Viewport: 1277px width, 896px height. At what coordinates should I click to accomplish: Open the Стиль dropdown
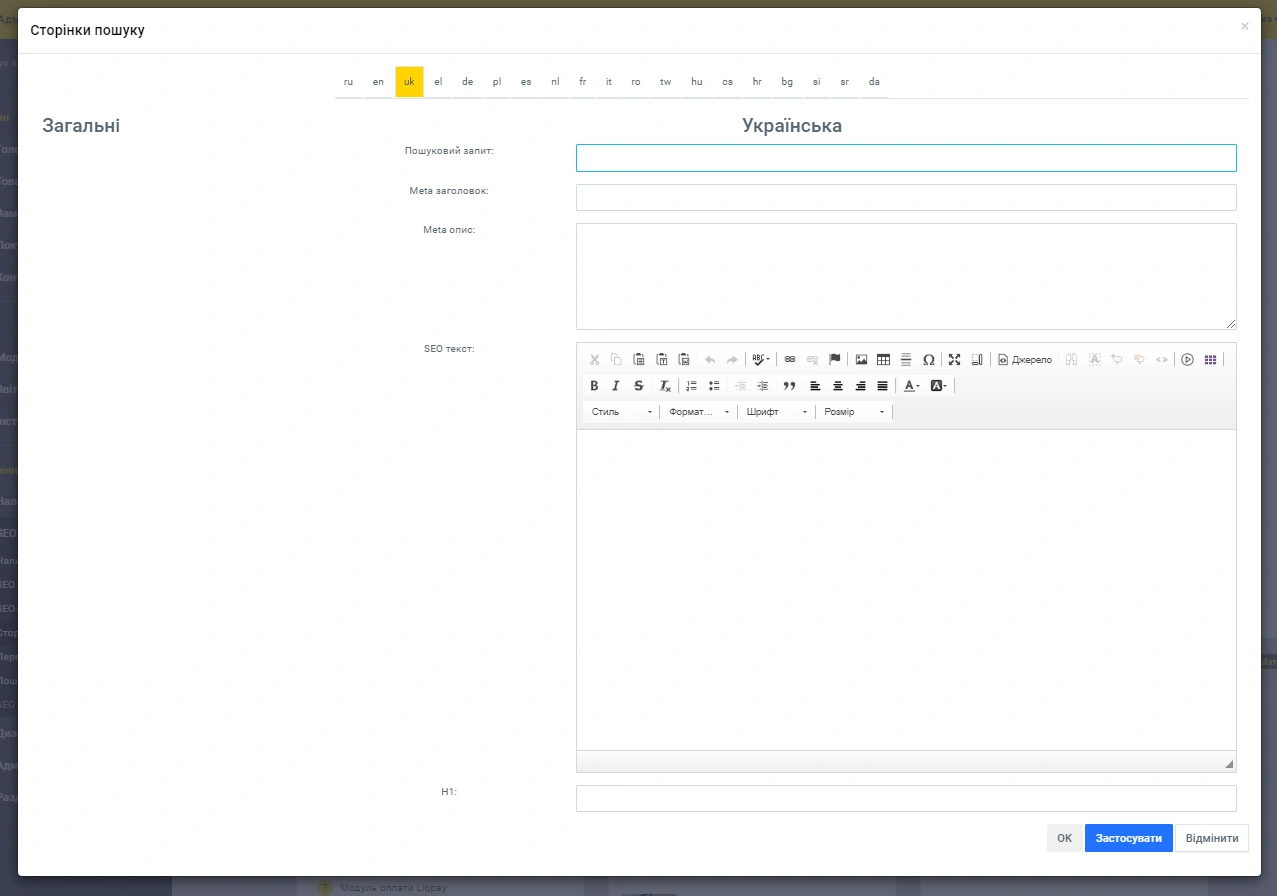(621, 412)
